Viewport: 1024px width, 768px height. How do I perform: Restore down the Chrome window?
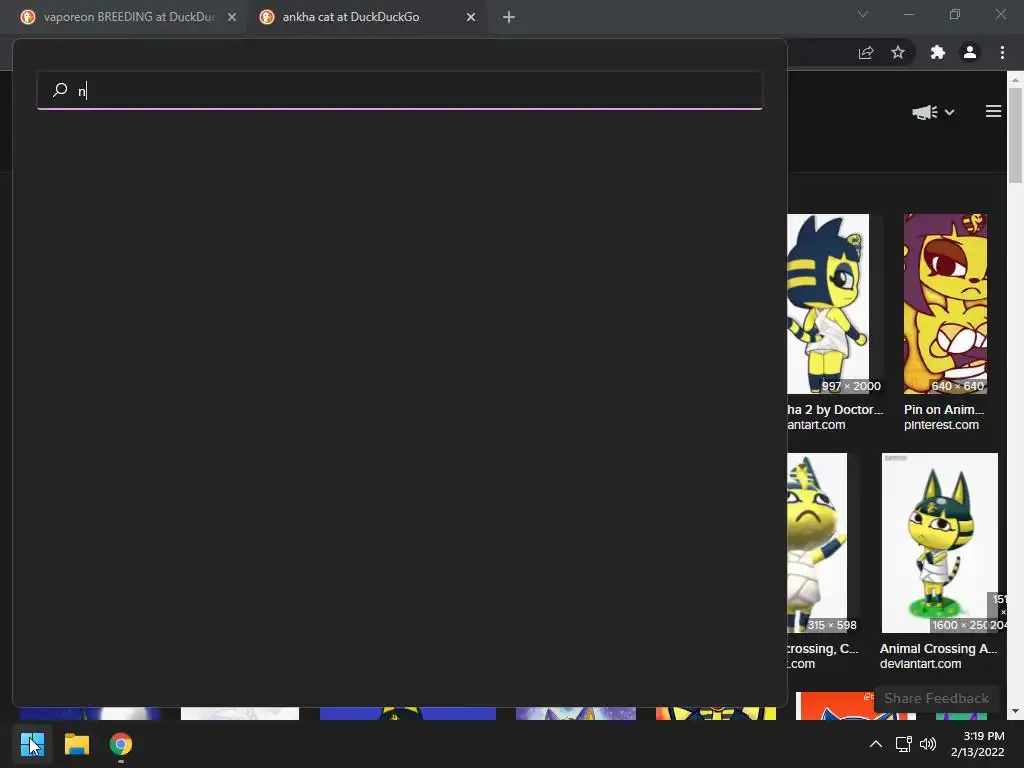coord(955,14)
